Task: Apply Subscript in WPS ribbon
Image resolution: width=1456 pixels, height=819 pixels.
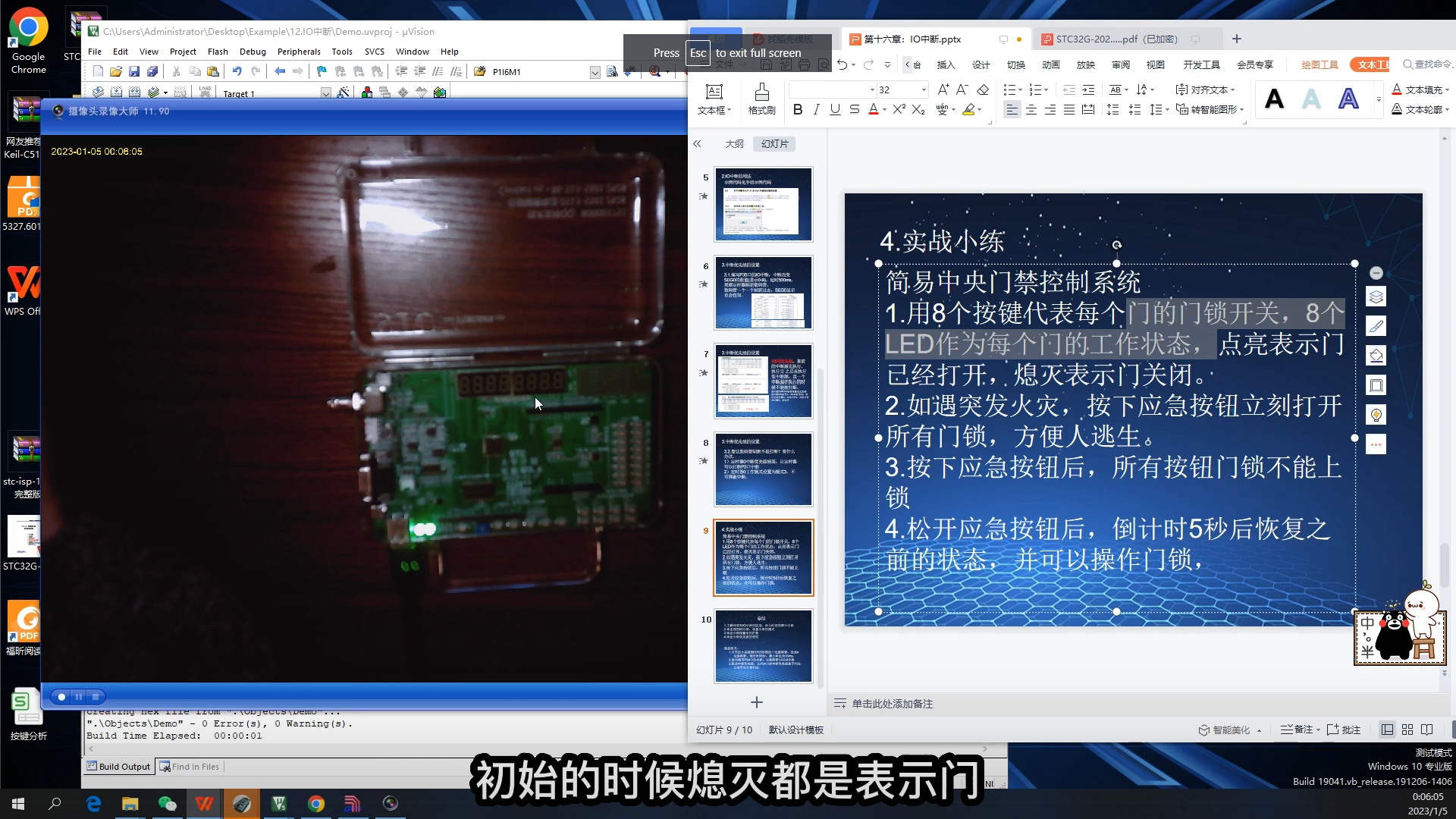Action: [918, 109]
